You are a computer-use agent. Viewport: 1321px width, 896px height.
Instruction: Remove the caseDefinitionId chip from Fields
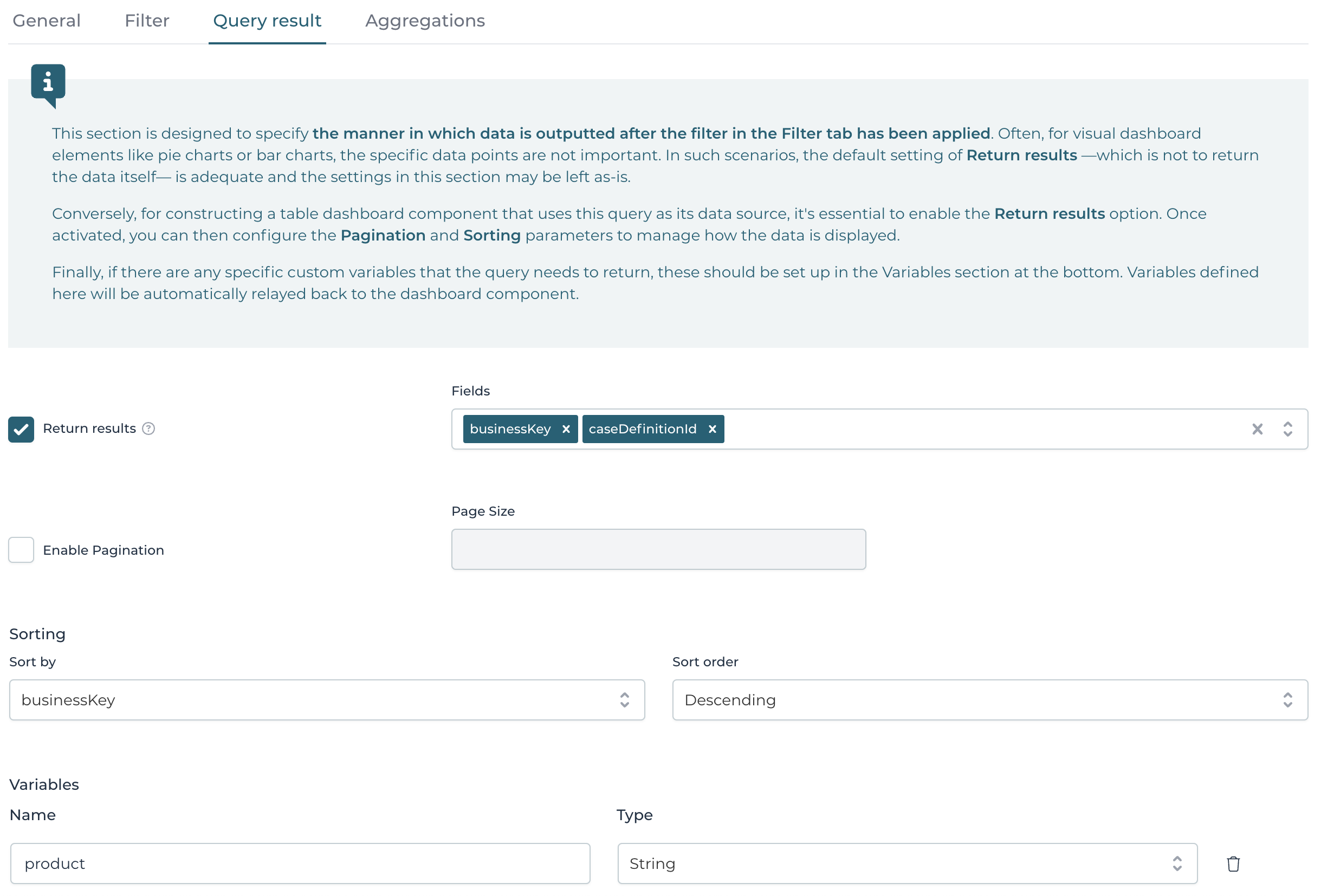(x=712, y=429)
